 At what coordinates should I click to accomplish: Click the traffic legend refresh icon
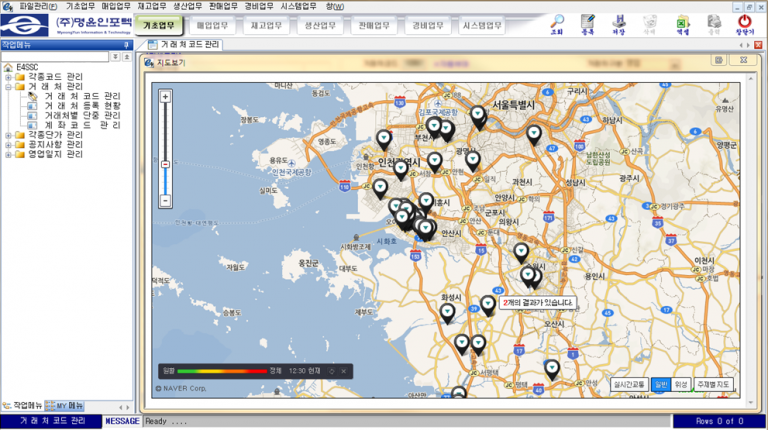pyautogui.click(x=332, y=371)
